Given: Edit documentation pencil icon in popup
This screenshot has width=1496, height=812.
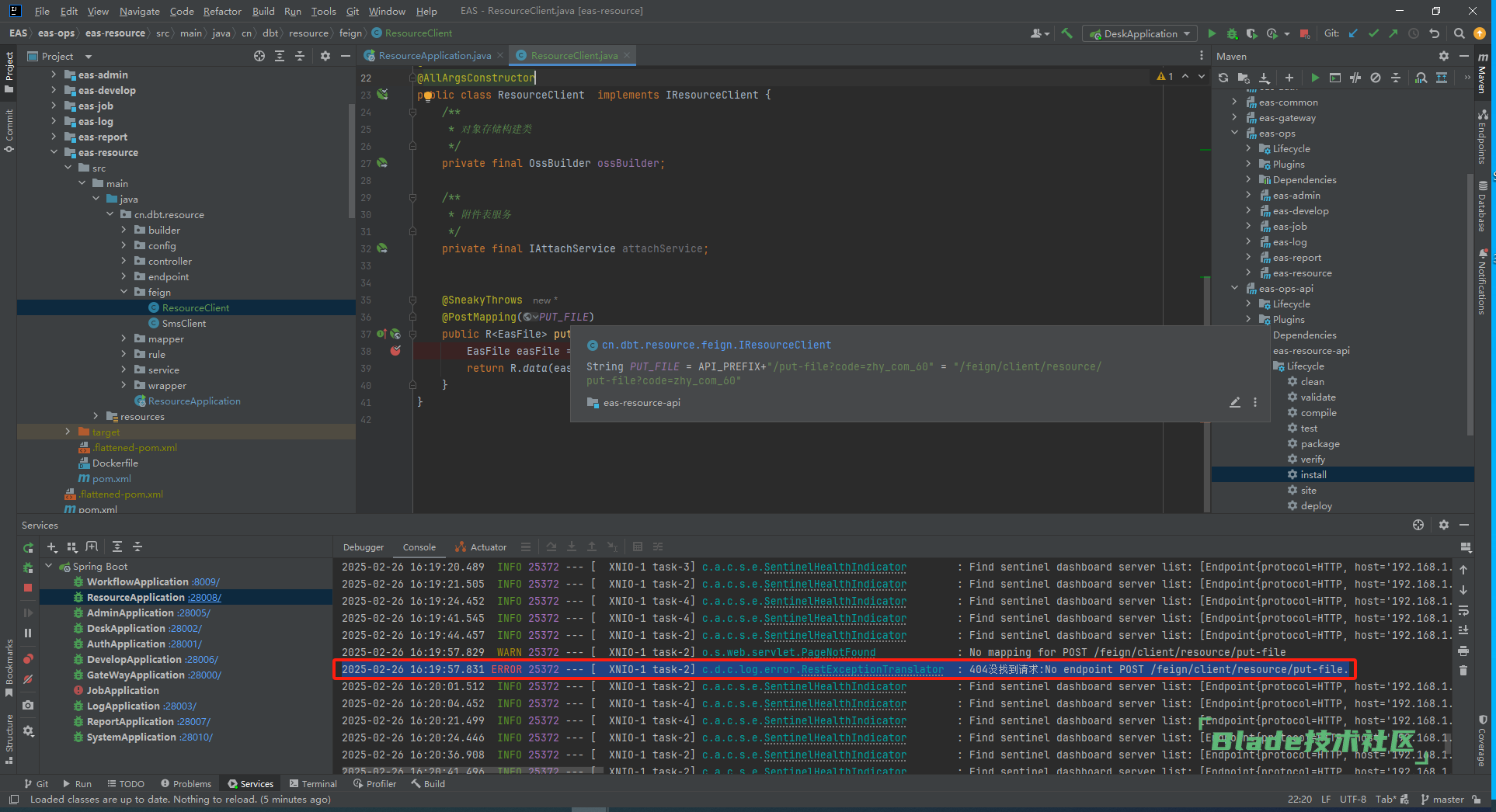Looking at the screenshot, I should 1235,402.
